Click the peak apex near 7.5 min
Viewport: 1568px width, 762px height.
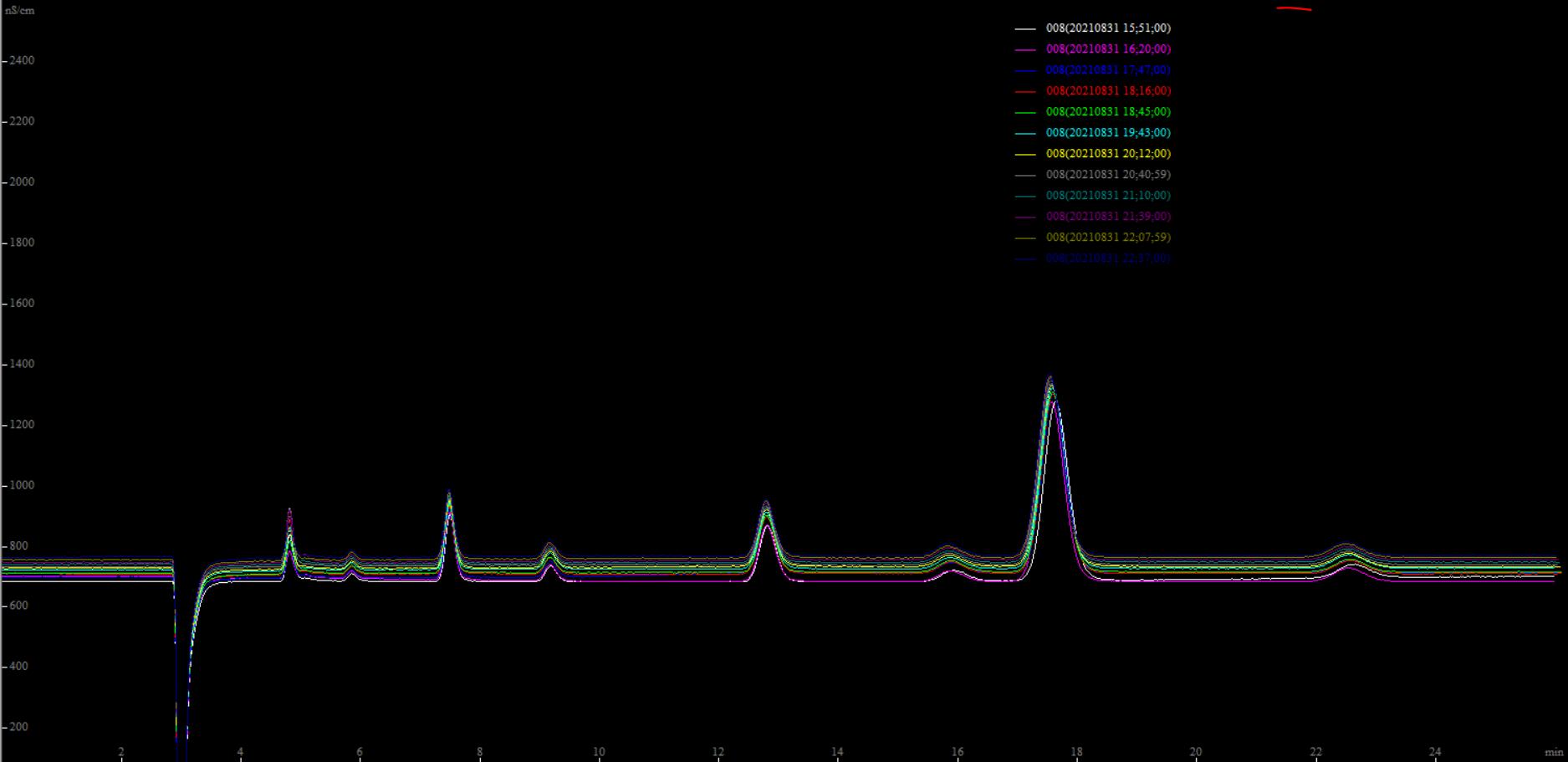(x=449, y=493)
